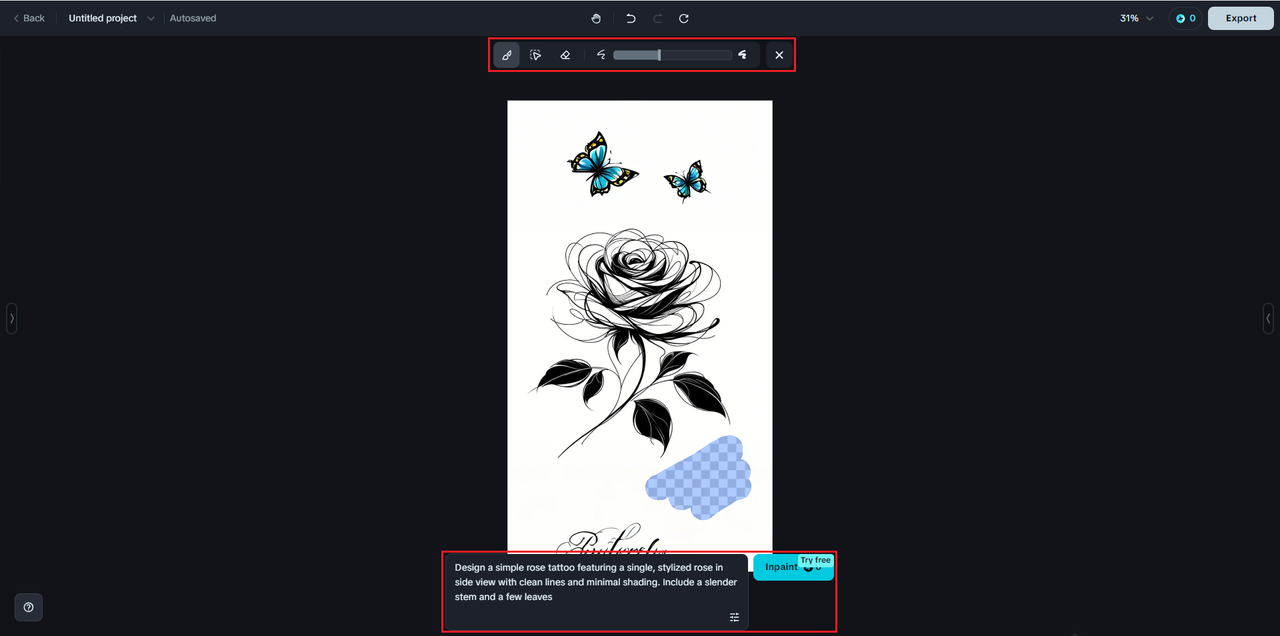Image resolution: width=1280 pixels, height=636 pixels.
Task: Open prompt settings sliders icon
Action: pos(734,617)
